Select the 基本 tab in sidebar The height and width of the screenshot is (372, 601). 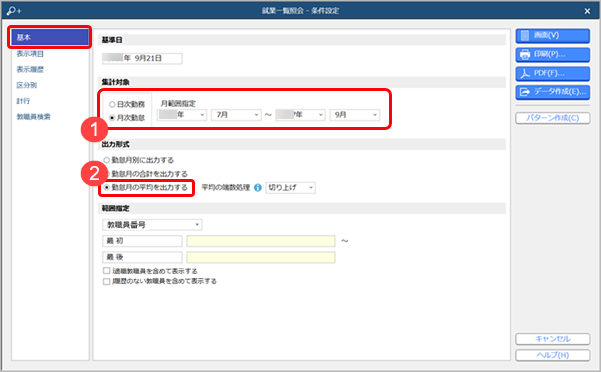coord(50,37)
